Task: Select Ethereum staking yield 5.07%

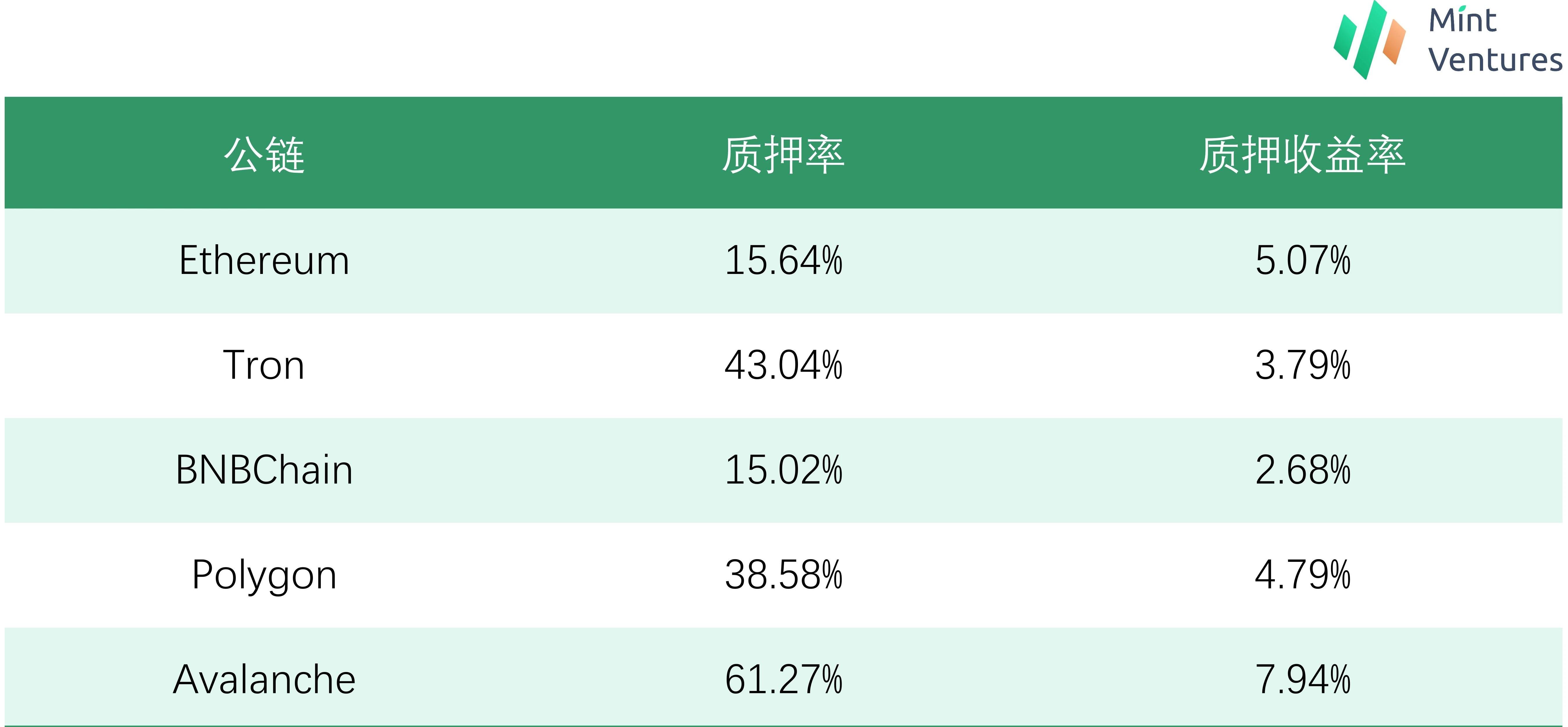Action: coord(1302,261)
